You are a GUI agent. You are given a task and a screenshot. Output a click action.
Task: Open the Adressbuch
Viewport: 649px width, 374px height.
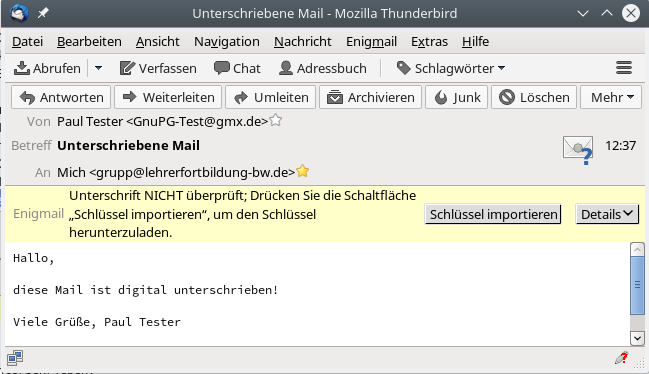pos(322,68)
